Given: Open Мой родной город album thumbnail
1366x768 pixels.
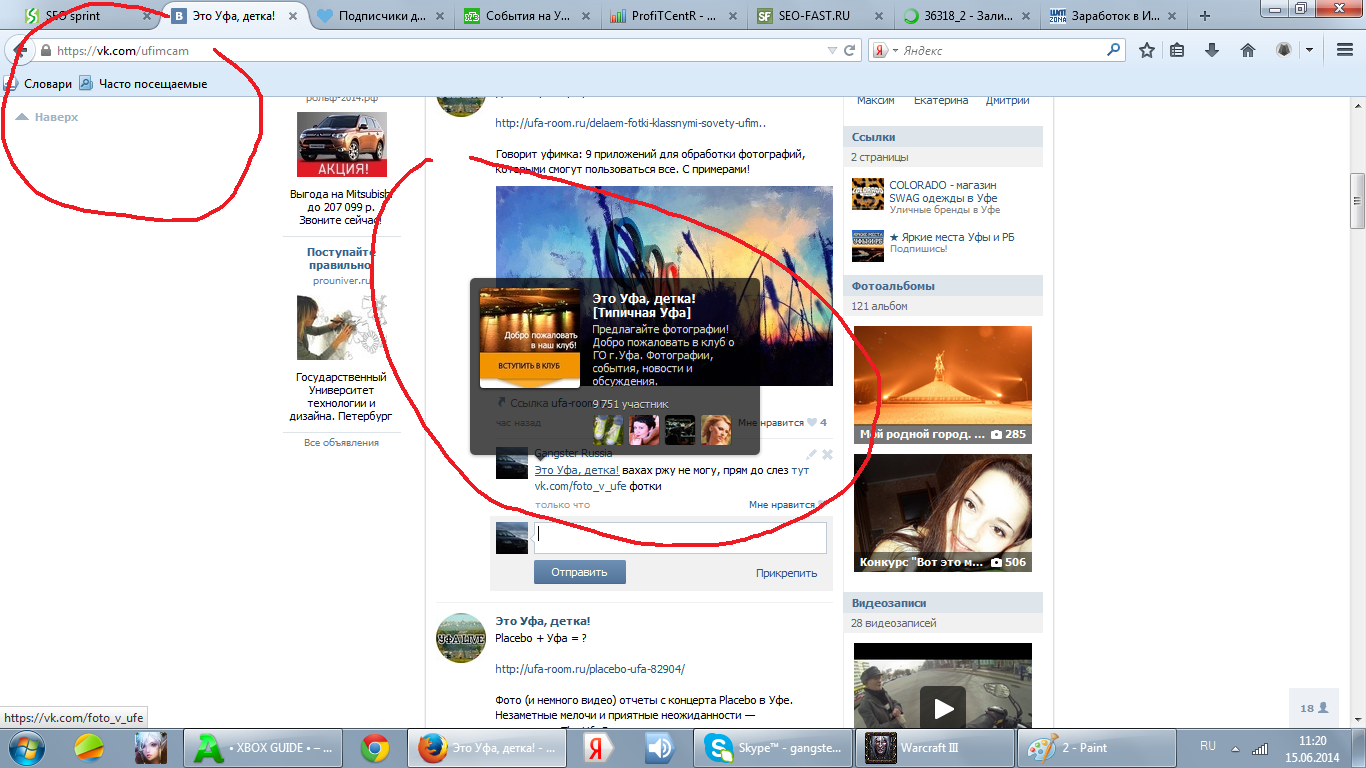Looking at the screenshot, I should pyautogui.click(x=943, y=385).
